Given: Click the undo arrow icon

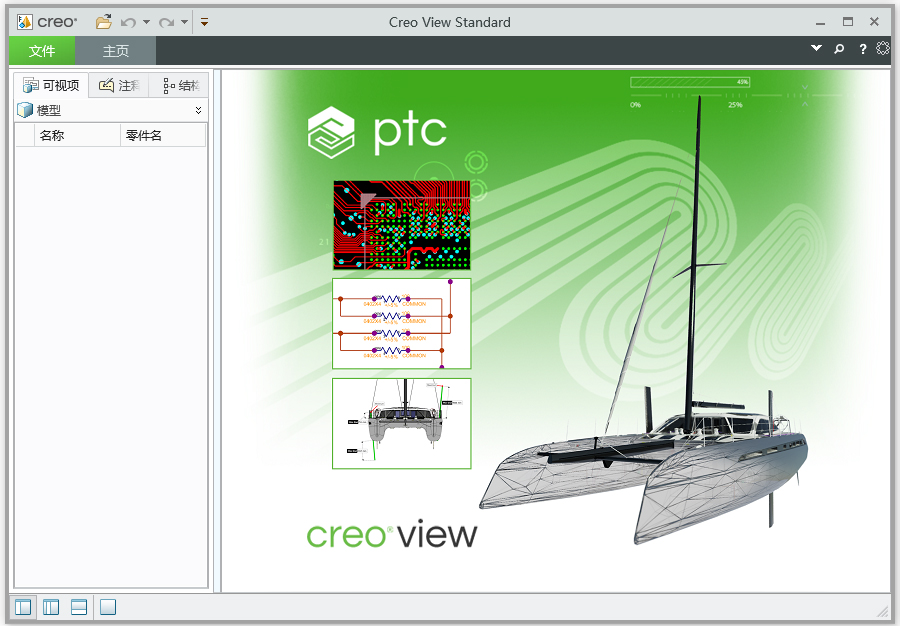Looking at the screenshot, I should (128, 22).
